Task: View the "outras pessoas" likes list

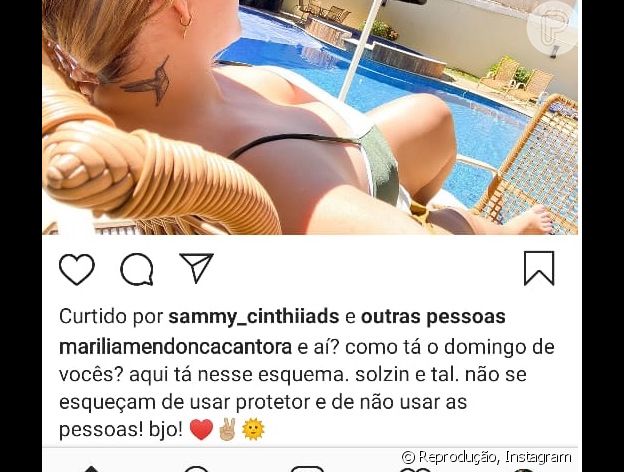Action: click(433, 317)
